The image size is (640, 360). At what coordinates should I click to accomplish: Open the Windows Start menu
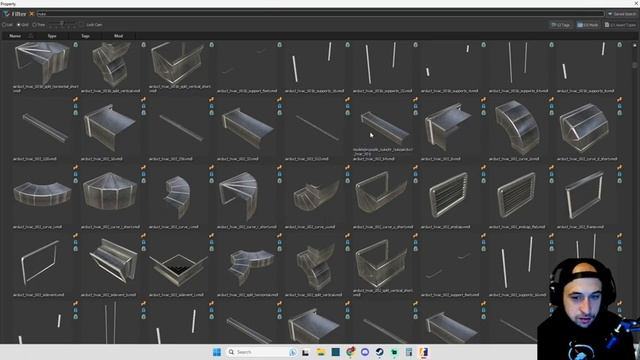217,352
